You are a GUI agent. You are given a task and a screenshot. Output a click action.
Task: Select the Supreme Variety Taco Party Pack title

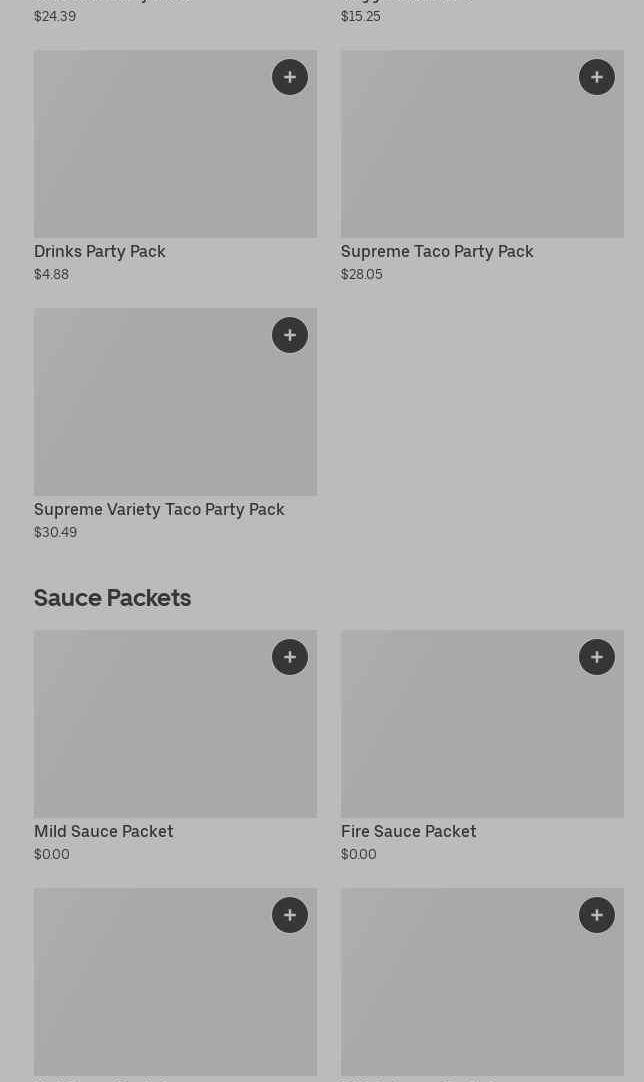point(159,510)
